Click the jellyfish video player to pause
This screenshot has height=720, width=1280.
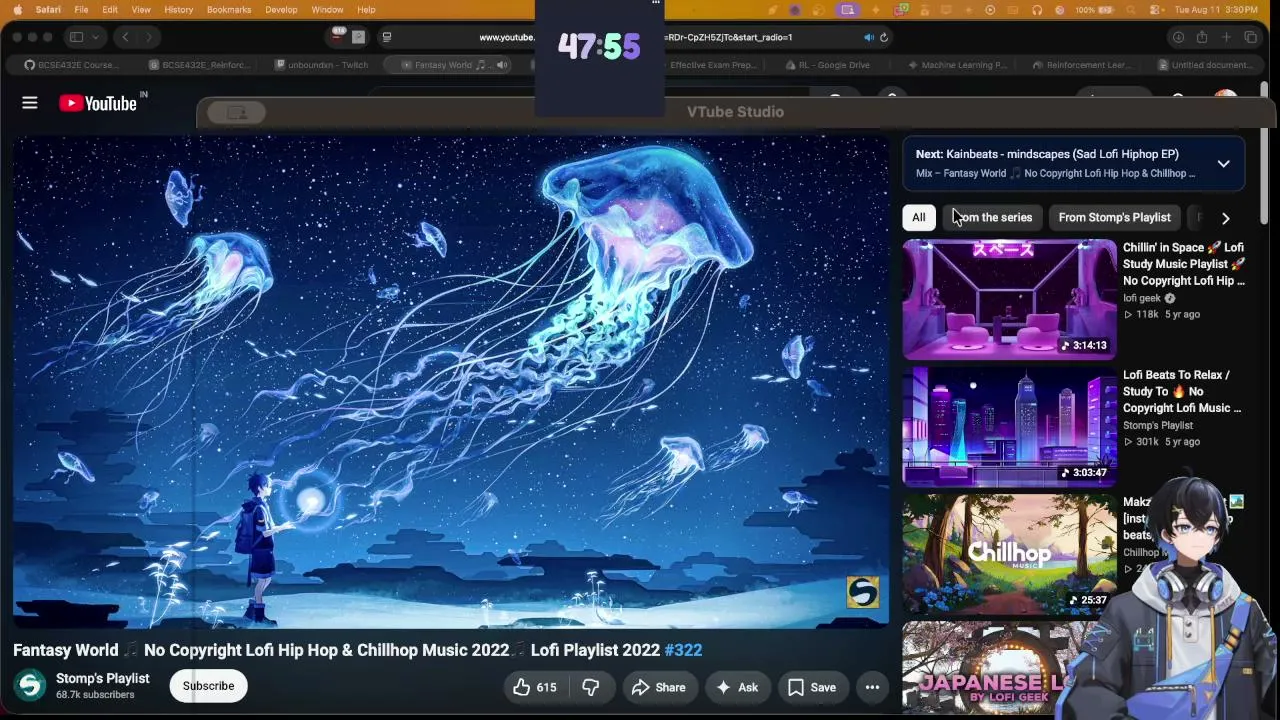450,382
